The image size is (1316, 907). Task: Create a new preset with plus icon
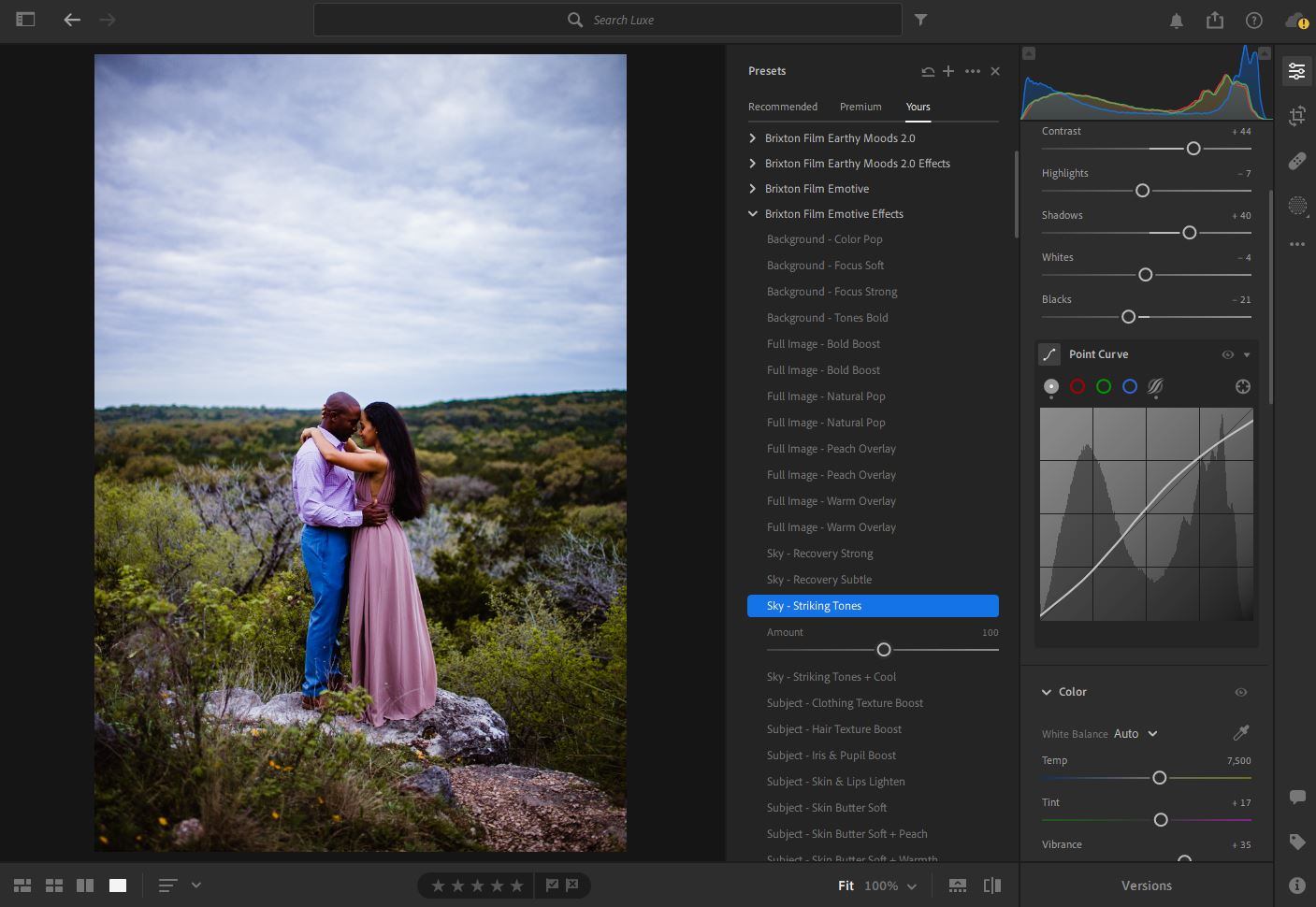[x=948, y=71]
